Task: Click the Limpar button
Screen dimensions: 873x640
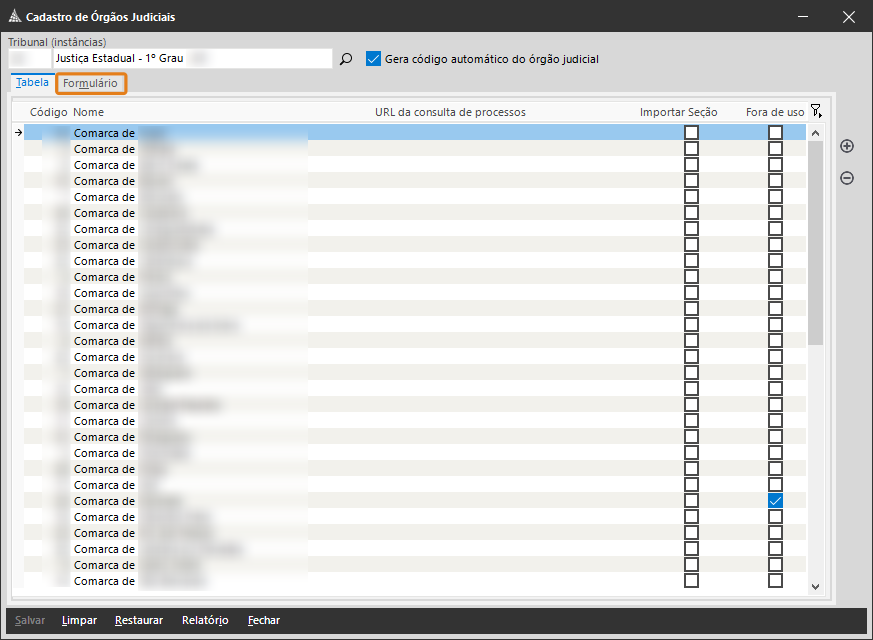Action: click(79, 620)
